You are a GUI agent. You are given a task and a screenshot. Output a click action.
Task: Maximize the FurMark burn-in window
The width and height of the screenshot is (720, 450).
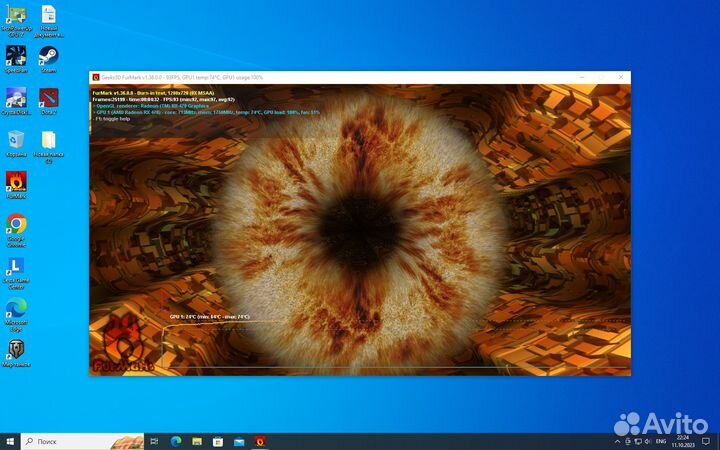click(602, 77)
